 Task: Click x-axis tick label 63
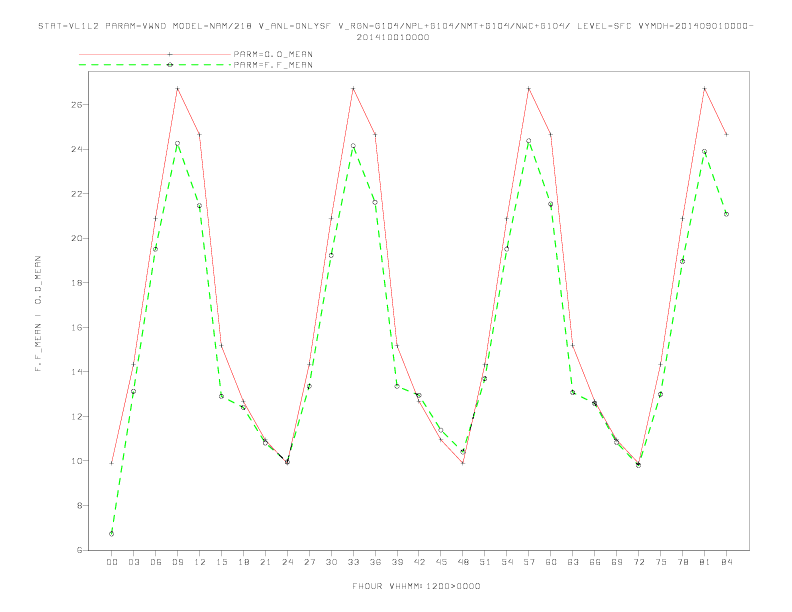tap(573, 562)
